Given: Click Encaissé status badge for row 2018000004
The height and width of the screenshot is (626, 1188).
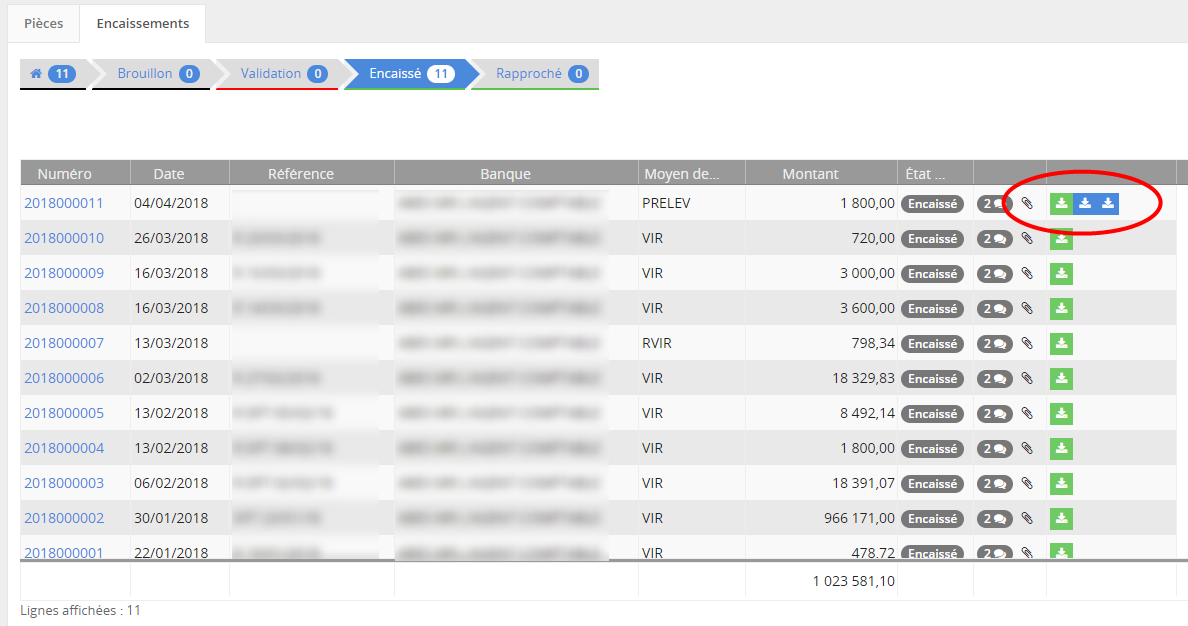Looking at the screenshot, I should pyautogui.click(x=933, y=449).
